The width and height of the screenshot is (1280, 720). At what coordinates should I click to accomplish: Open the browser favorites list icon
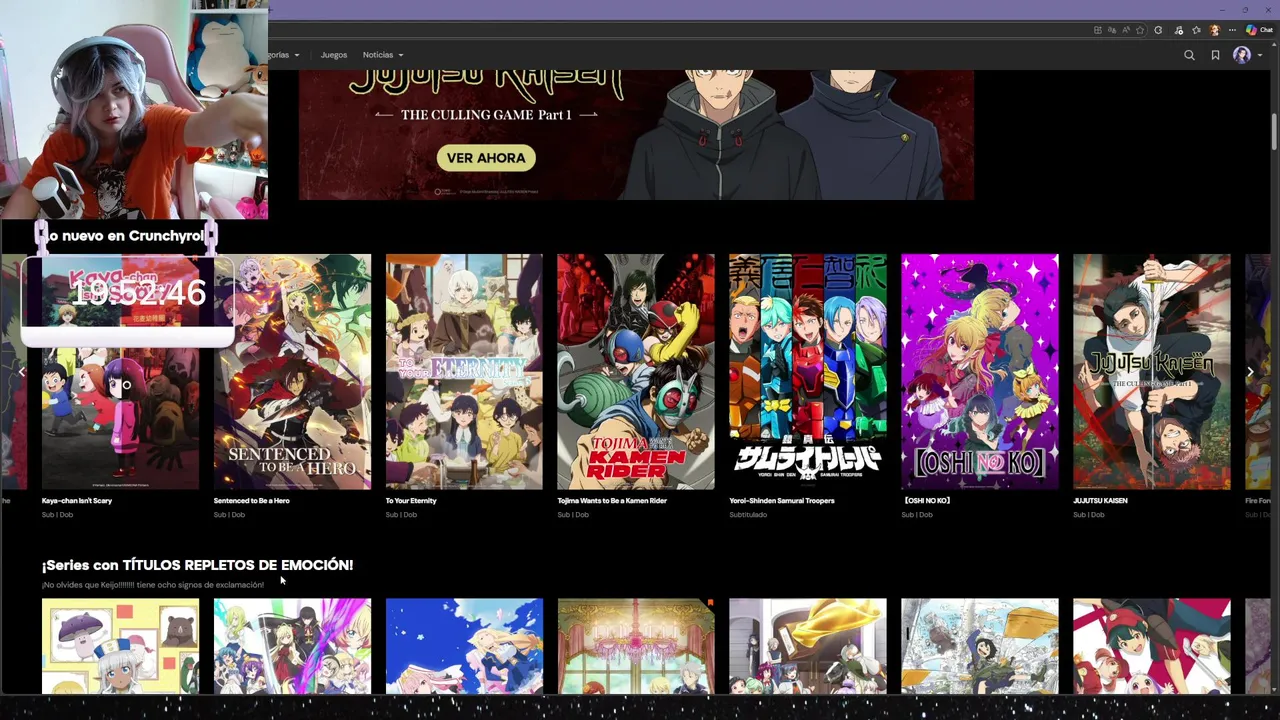[1196, 30]
